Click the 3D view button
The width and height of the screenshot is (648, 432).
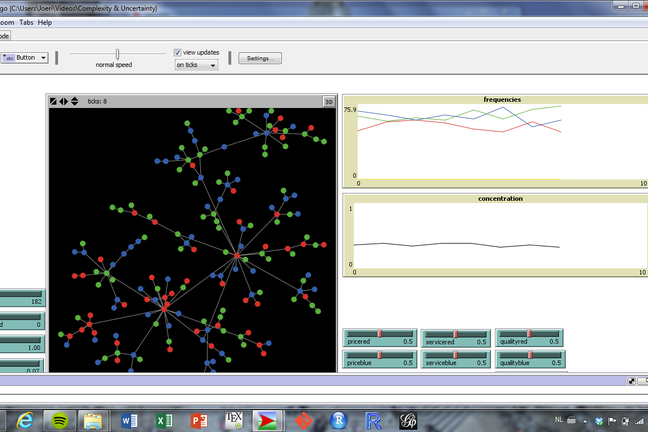coord(328,101)
